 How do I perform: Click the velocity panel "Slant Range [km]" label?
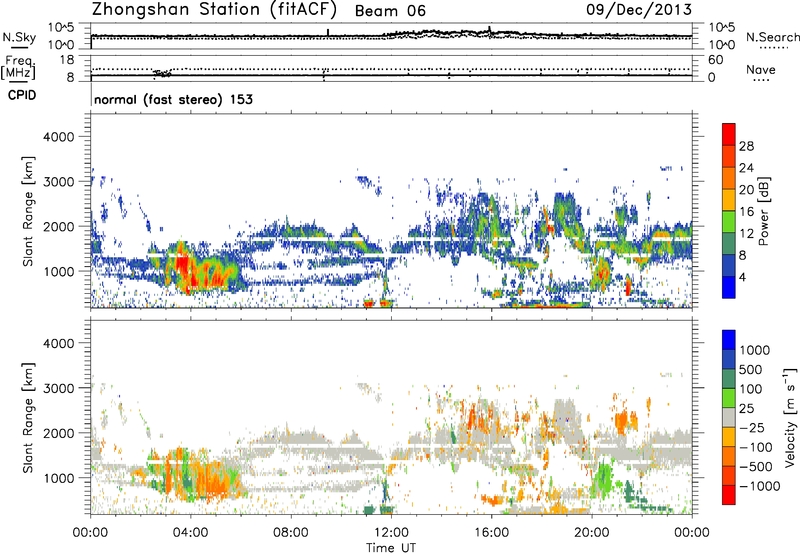tap(28, 417)
